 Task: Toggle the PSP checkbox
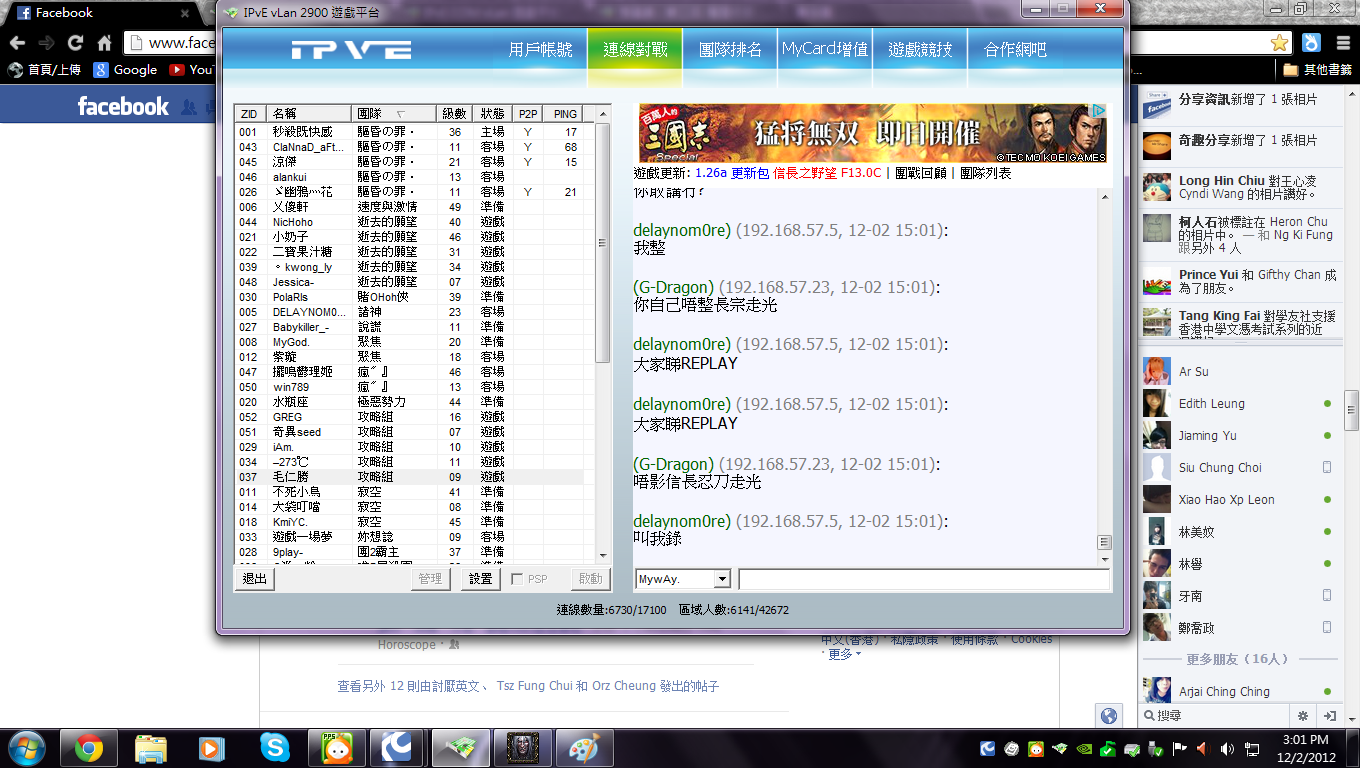tap(517, 579)
